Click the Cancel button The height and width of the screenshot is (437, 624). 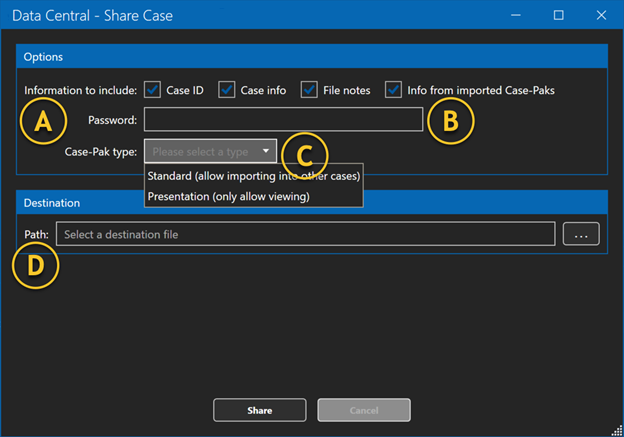tap(364, 410)
